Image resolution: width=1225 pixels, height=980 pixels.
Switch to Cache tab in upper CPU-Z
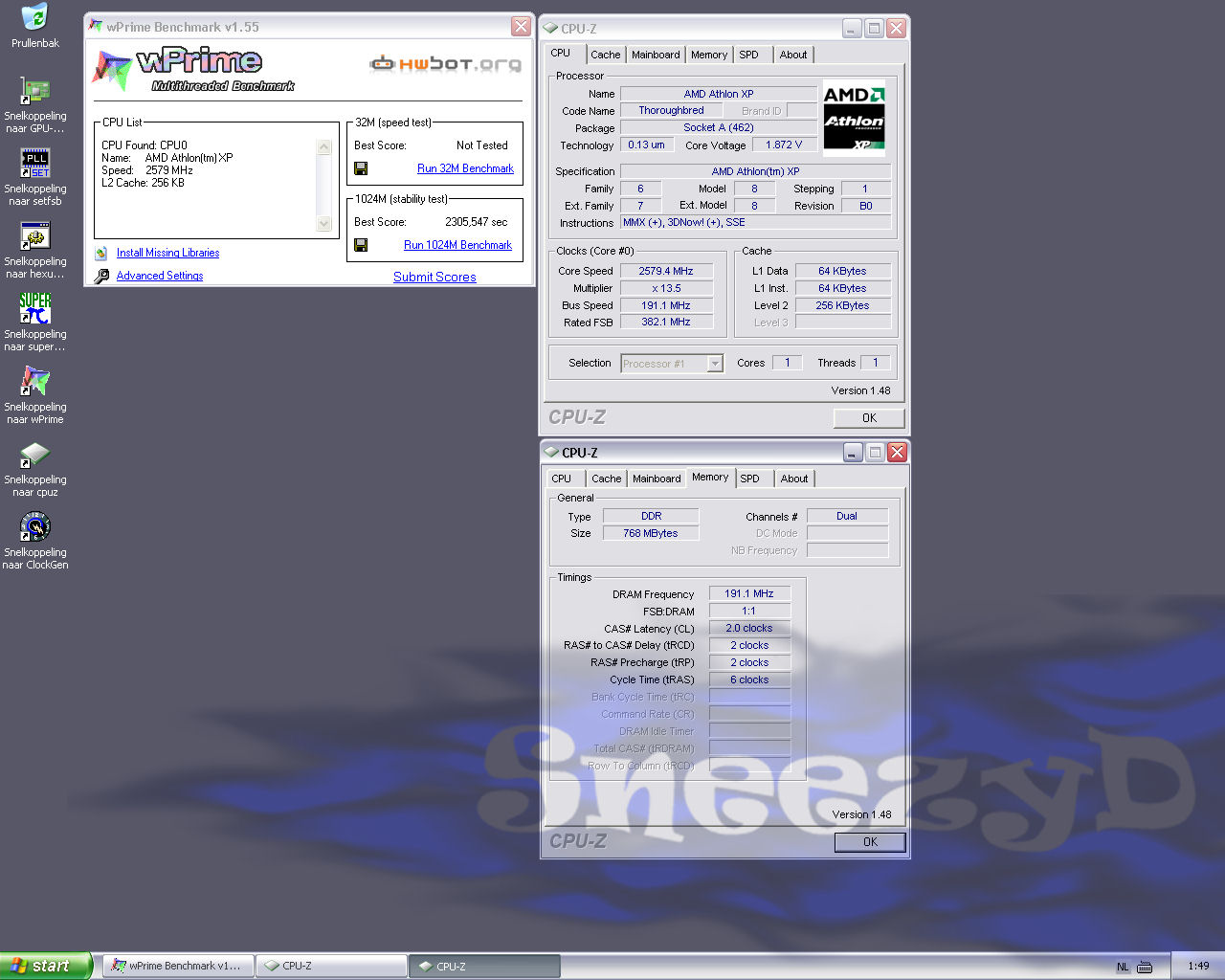coord(605,55)
